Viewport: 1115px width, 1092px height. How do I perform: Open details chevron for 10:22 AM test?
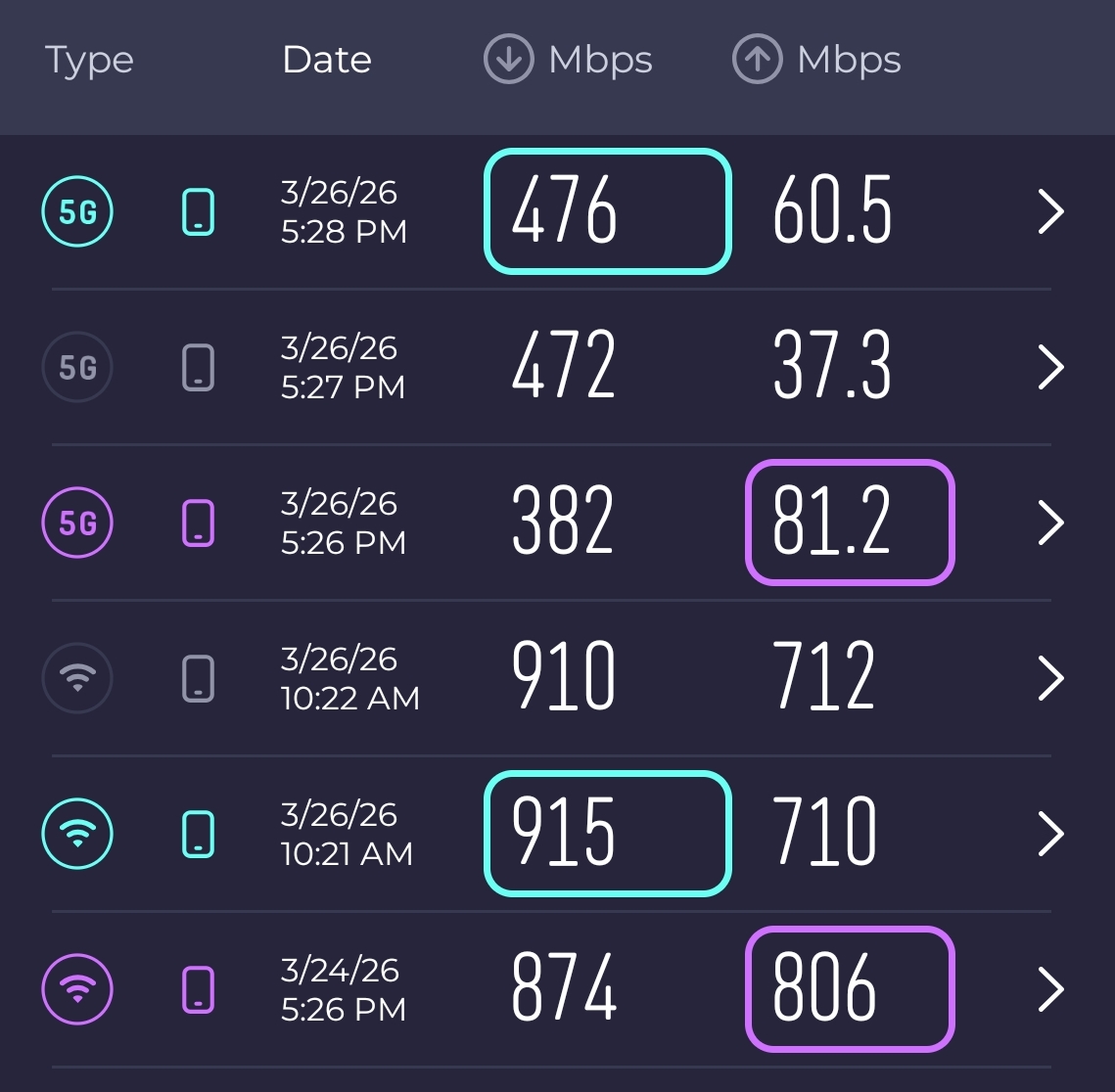pos(1050,677)
